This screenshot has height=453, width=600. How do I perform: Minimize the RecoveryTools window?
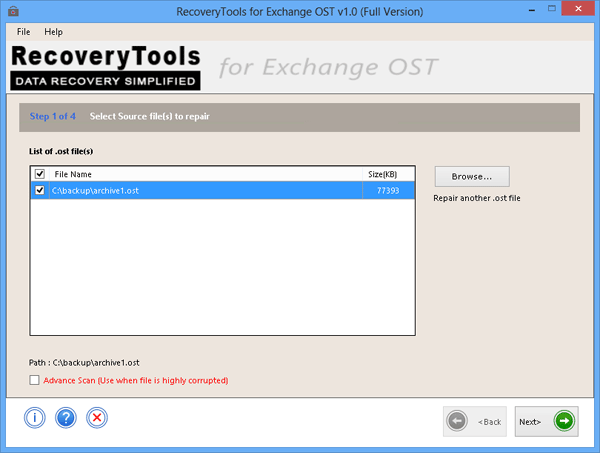(532, 9)
